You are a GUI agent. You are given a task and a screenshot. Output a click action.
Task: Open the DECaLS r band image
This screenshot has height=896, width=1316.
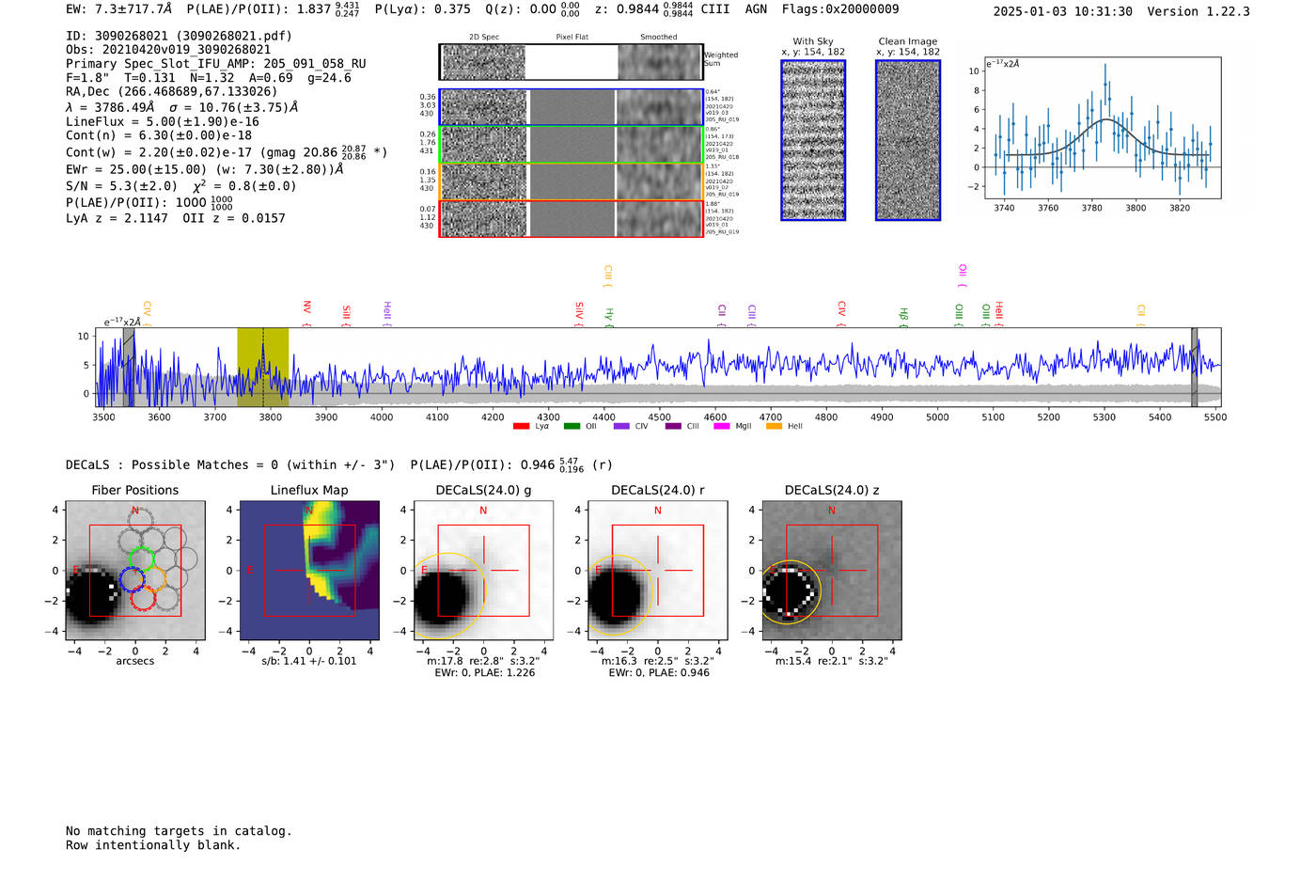[657, 571]
